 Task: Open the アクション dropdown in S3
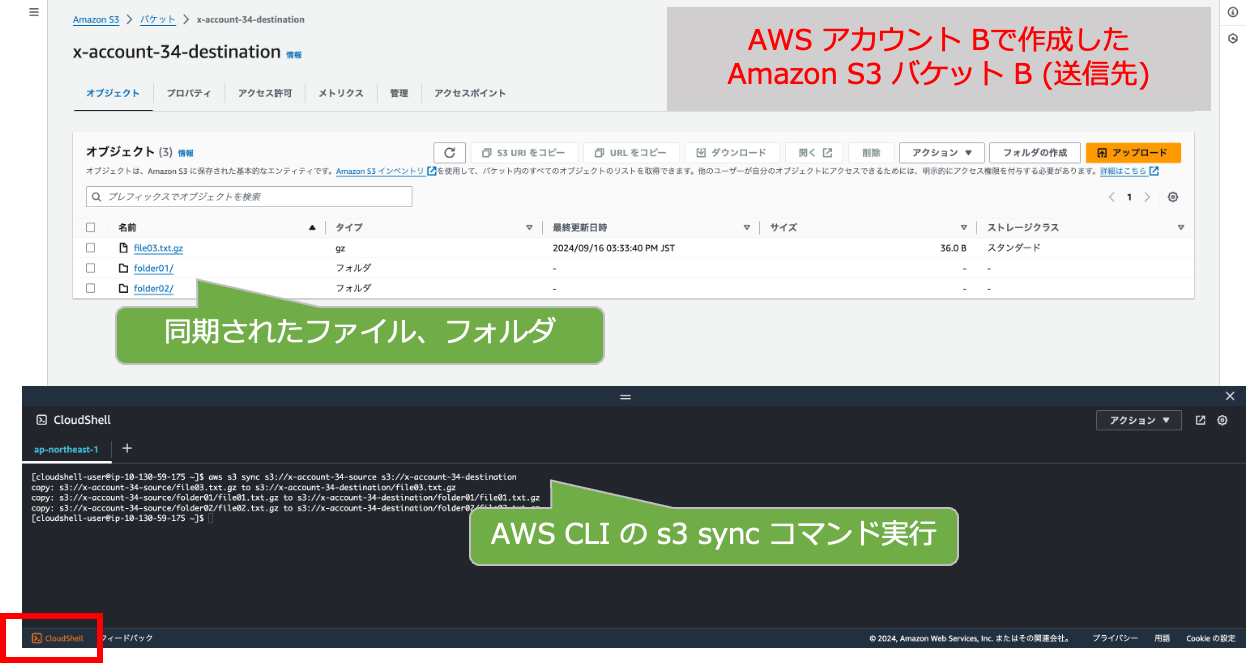click(940, 152)
